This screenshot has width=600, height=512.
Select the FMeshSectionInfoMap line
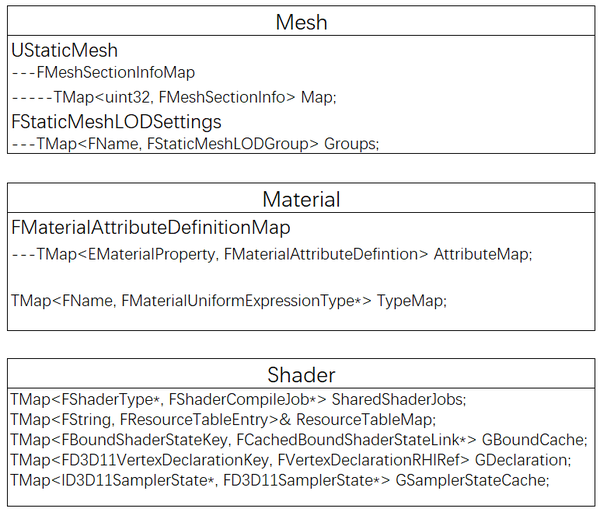click(x=104, y=72)
